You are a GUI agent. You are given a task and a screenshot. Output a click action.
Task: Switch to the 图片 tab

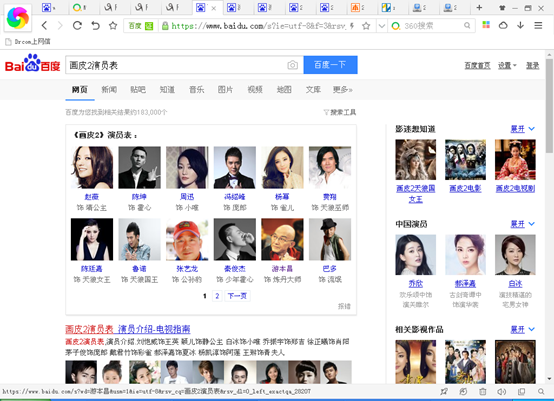point(225,90)
